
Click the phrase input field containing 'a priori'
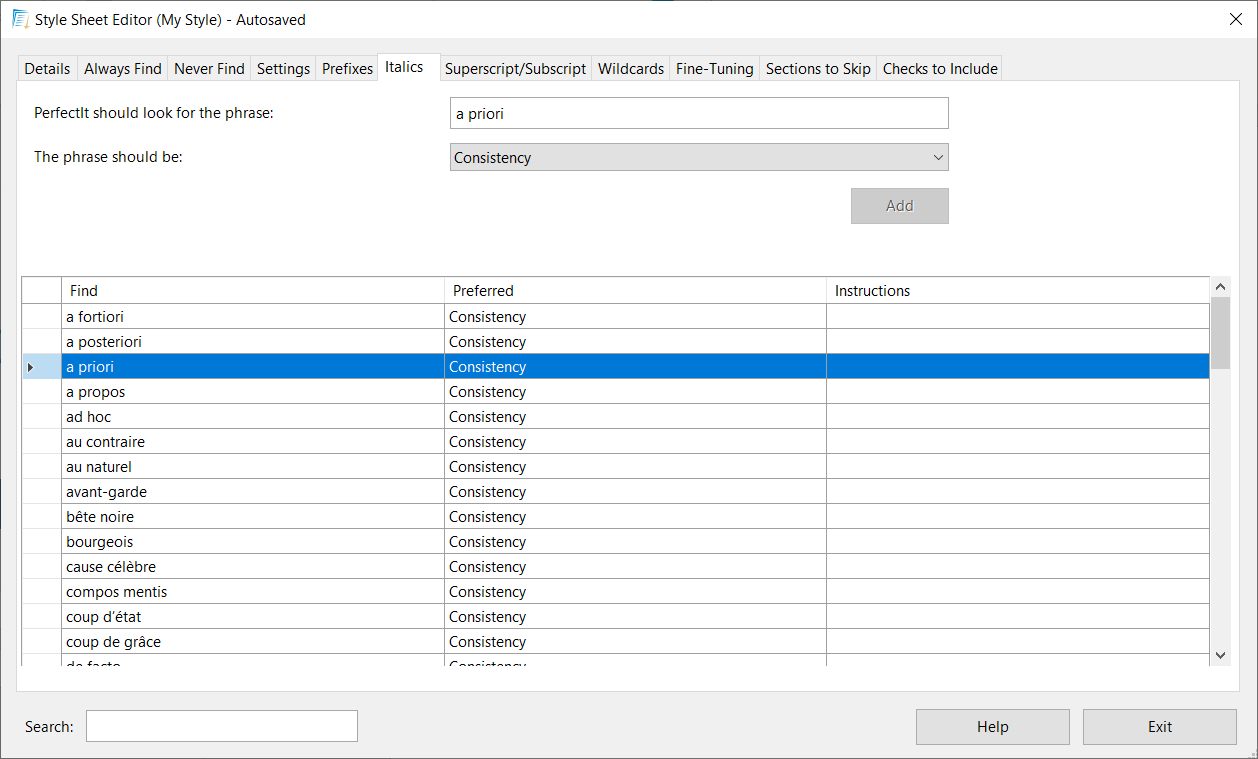[x=698, y=114]
